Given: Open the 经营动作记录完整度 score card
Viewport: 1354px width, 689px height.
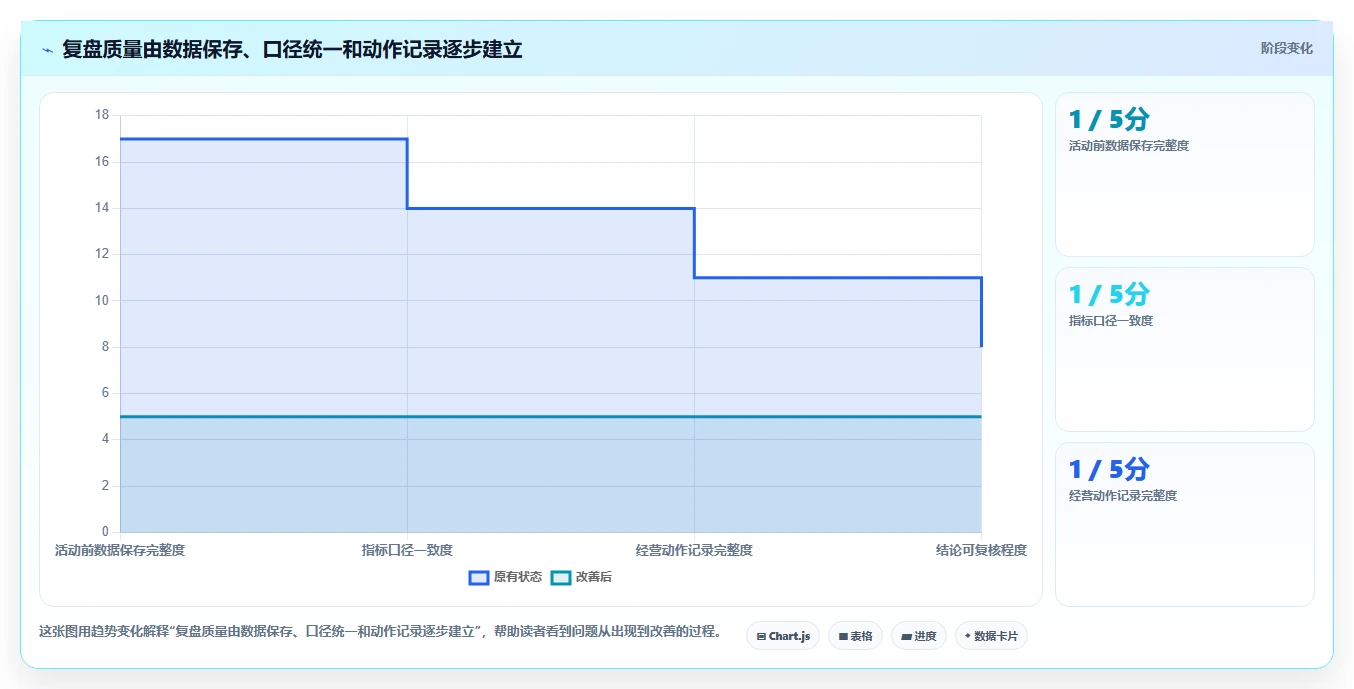Looking at the screenshot, I should (1185, 525).
